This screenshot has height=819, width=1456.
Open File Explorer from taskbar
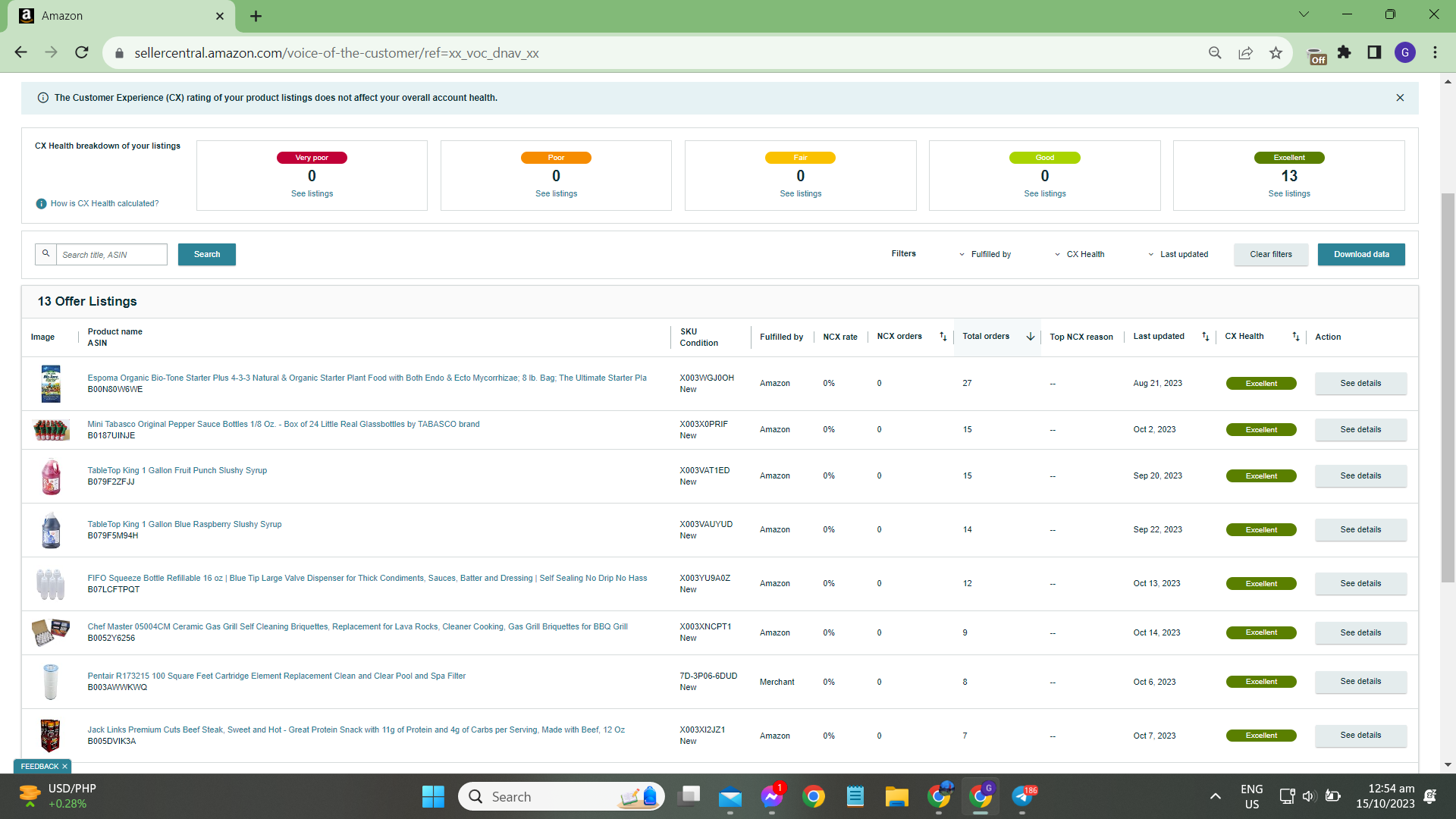(896, 796)
